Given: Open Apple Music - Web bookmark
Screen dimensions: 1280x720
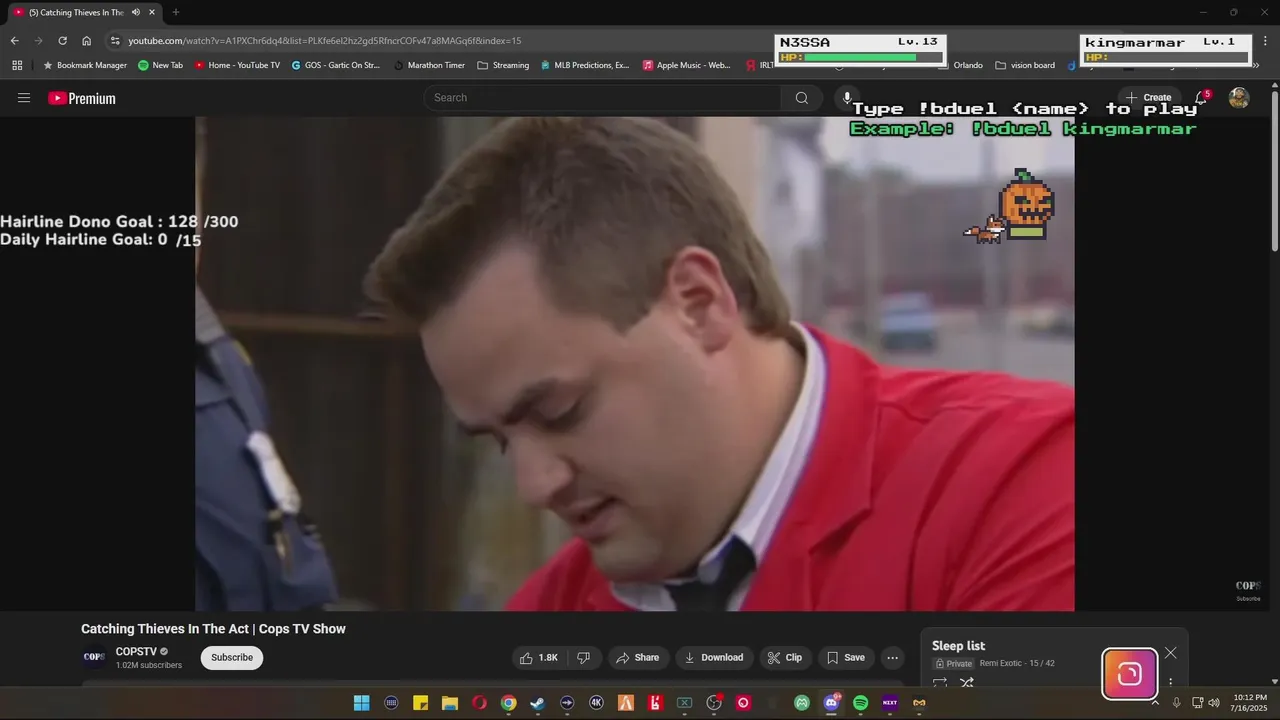Looking at the screenshot, I should (686, 65).
